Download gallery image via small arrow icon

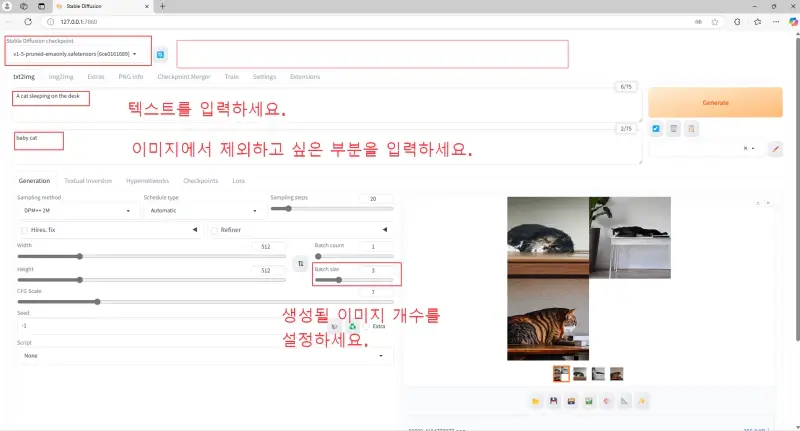(x=758, y=203)
